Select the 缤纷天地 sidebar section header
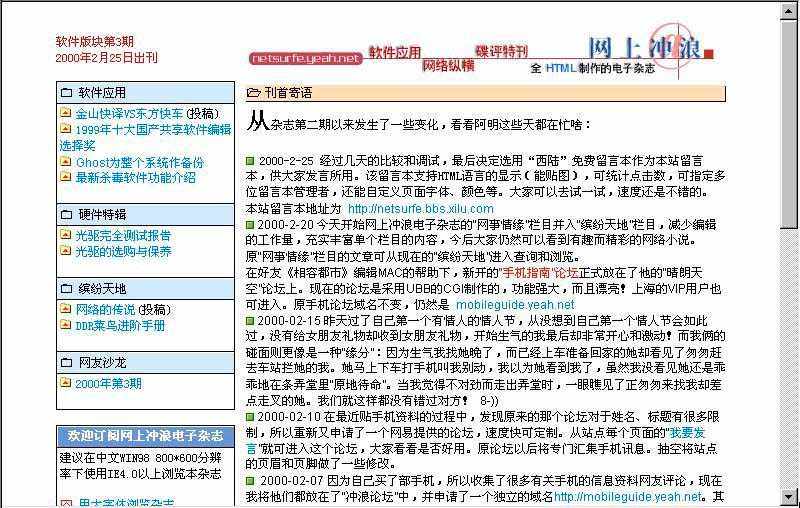Viewport: 800px width, 508px height. coord(145,289)
